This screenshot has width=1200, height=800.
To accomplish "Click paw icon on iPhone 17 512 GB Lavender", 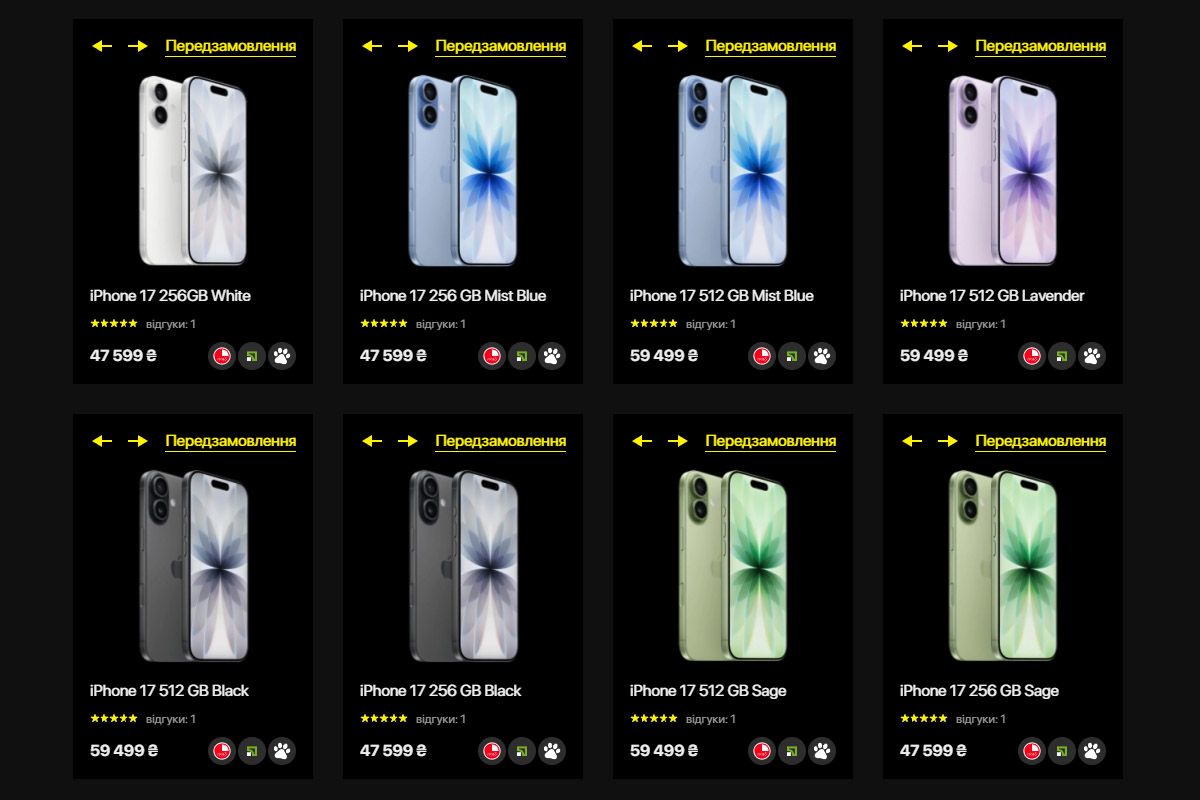I will (1092, 356).
